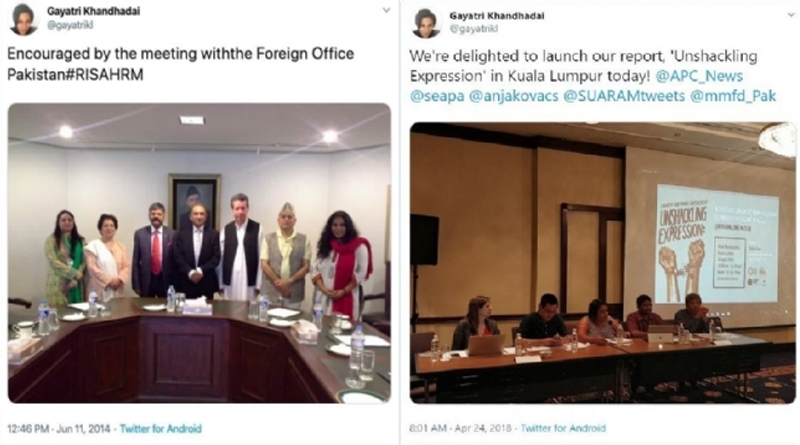Click the @SUARAMtweets mention
The width and height of the screenshot is (800, 445).
[x=624, y=96]
